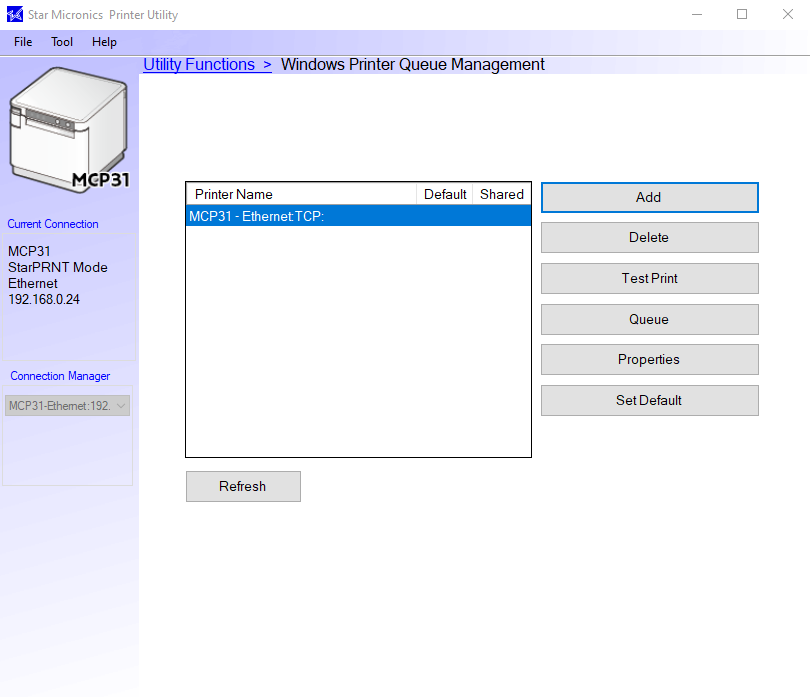Run a Test Print on MCP31
810x697 pixels.
pyautogui.click(x=649, y=278)
